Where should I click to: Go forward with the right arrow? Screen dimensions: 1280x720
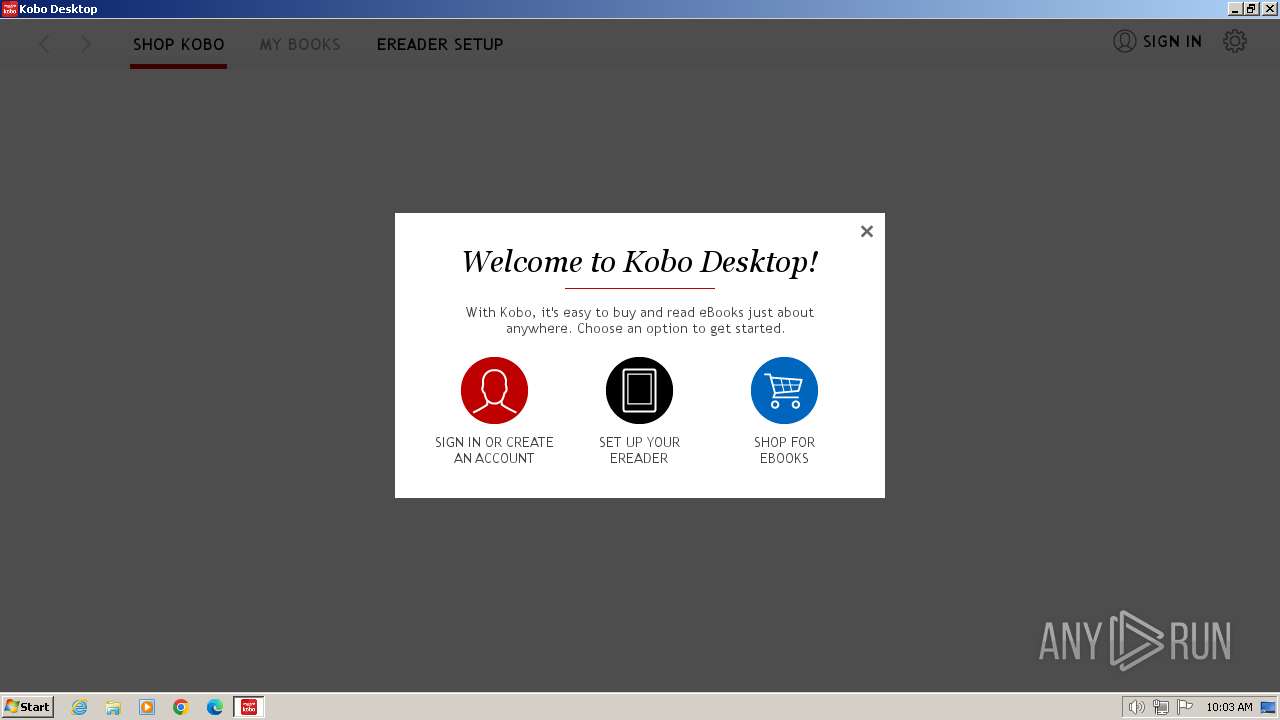tap(86, 44)
